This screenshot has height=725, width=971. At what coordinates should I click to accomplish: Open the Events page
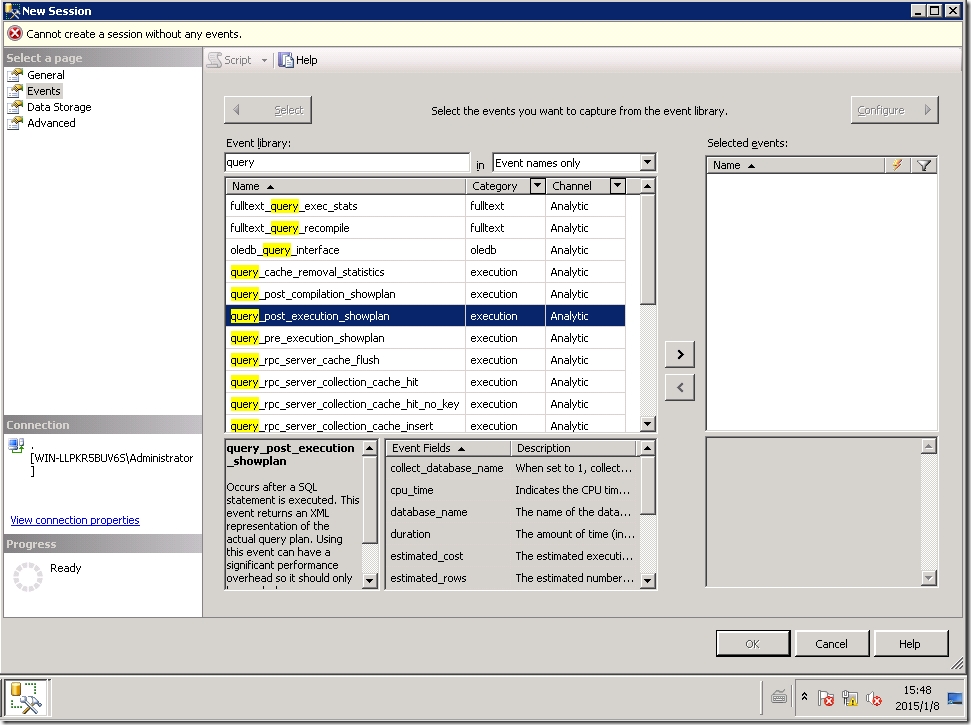coord(43,91)
